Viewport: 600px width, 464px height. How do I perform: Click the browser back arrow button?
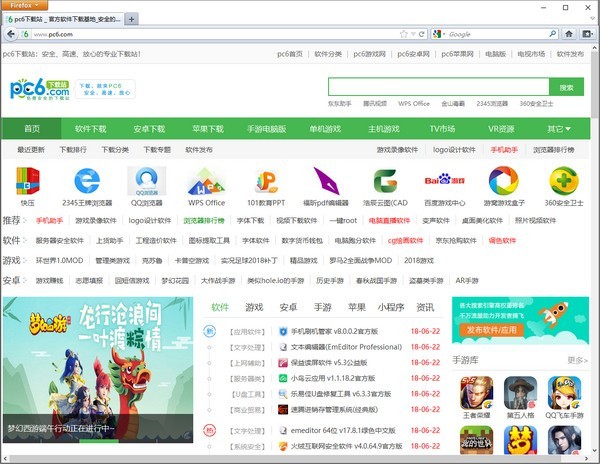pyautogui.click(x=11, y=34)
